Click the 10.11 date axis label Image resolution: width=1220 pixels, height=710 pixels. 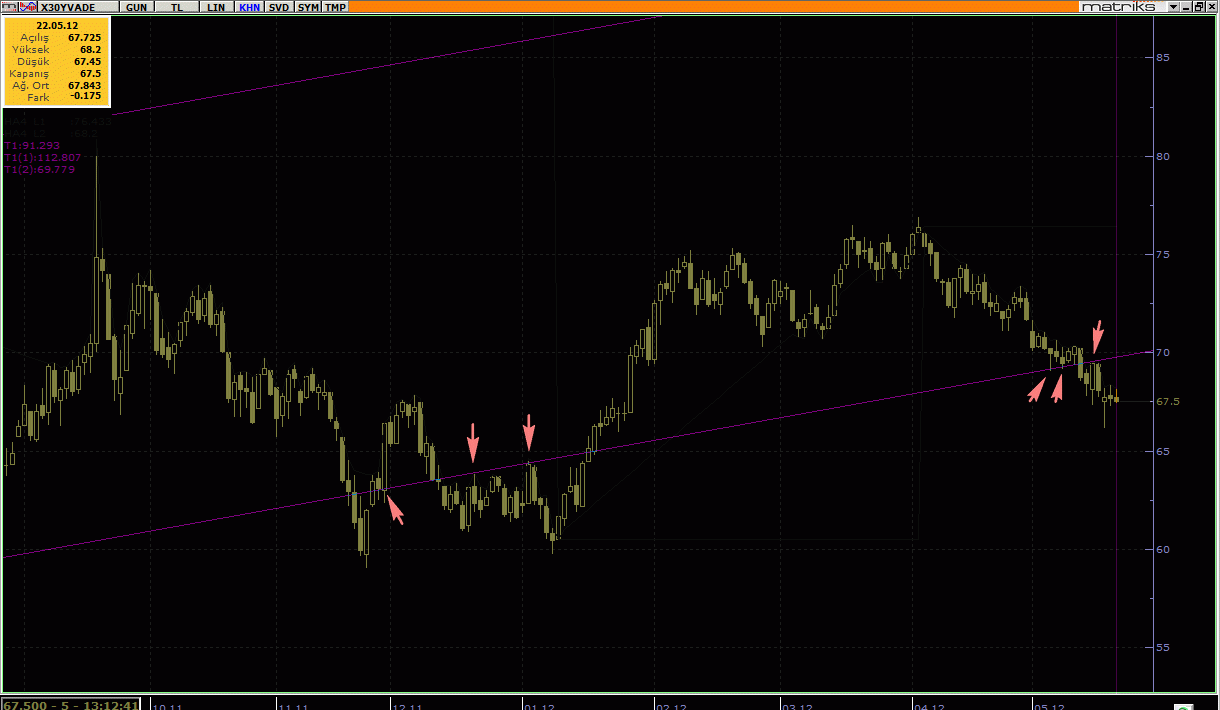[166, 706]
